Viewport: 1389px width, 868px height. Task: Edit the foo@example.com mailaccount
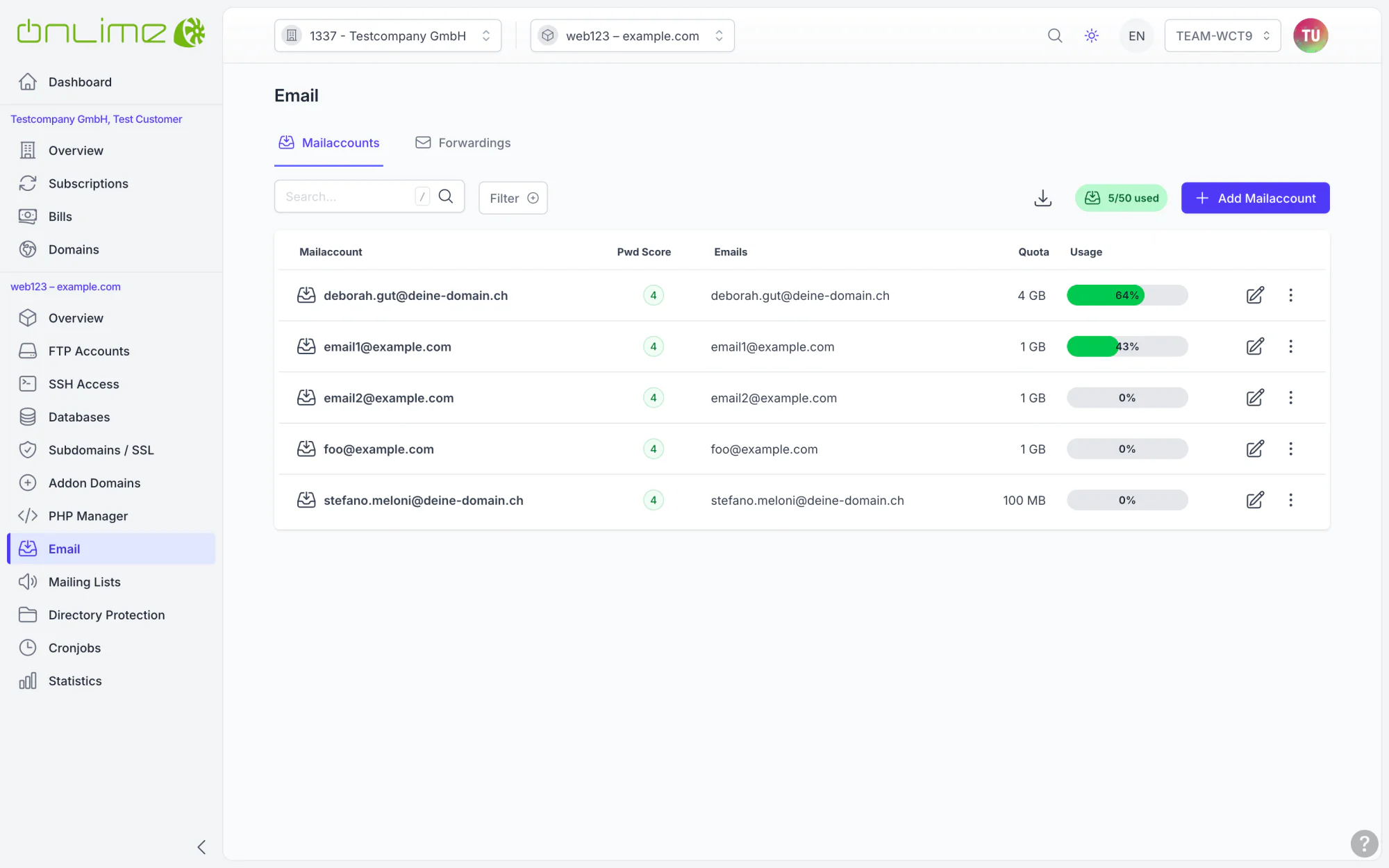pyautogui.click(x=1255, y=449)
